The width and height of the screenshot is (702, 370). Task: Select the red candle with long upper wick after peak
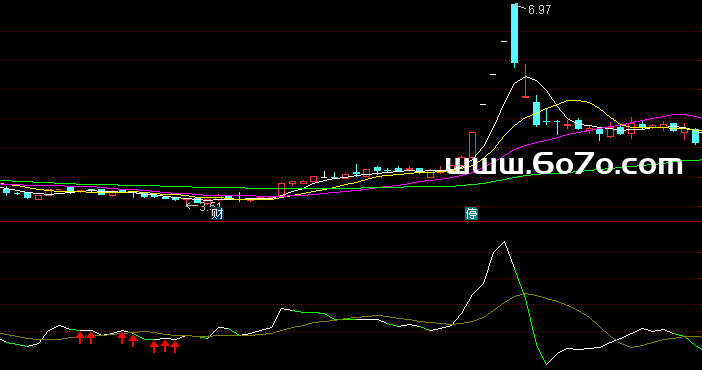pos(526,82)
